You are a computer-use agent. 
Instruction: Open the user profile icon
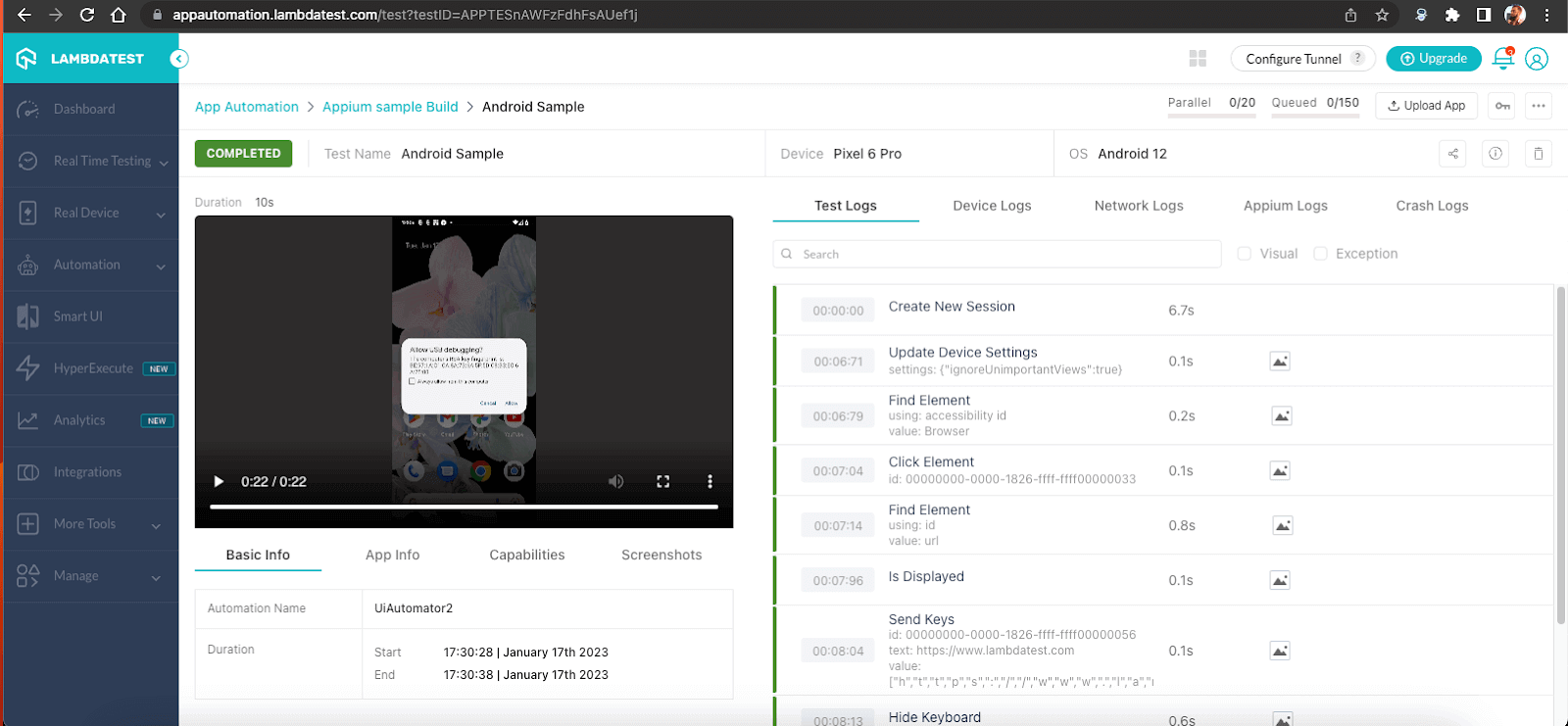[x=1537, y=59]
